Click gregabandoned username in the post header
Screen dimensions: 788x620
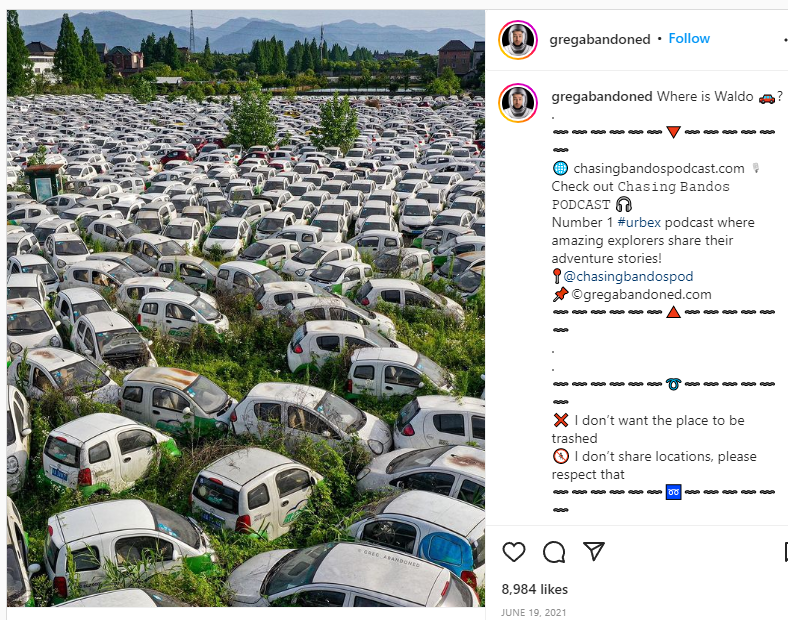(600, 39)
